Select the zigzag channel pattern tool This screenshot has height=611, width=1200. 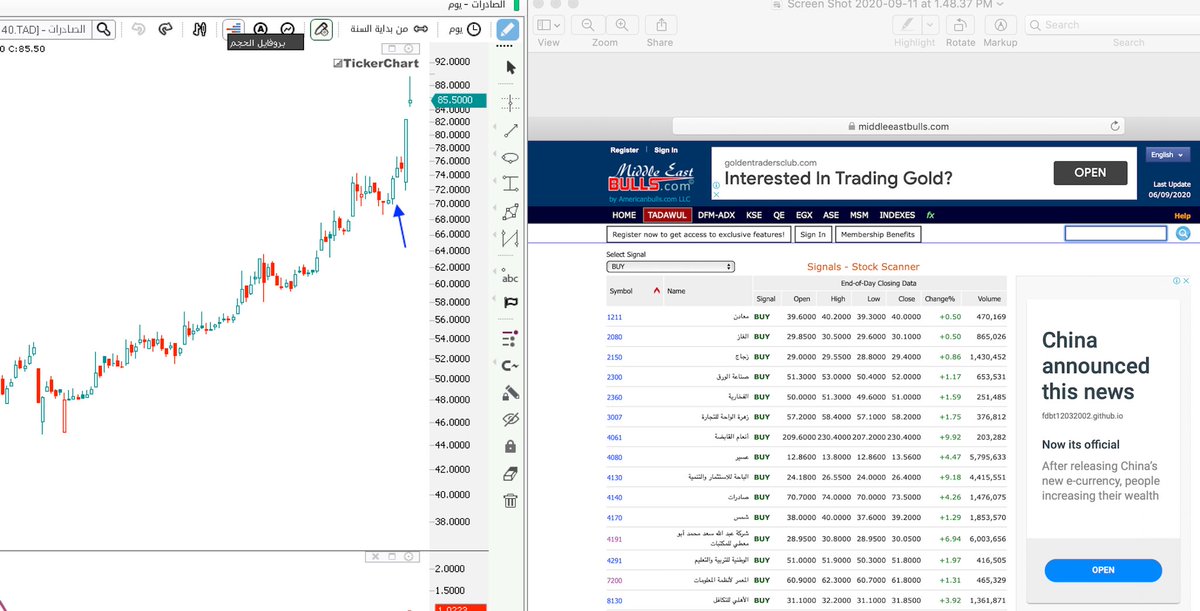pyautogui.click(x=511, y=238)
